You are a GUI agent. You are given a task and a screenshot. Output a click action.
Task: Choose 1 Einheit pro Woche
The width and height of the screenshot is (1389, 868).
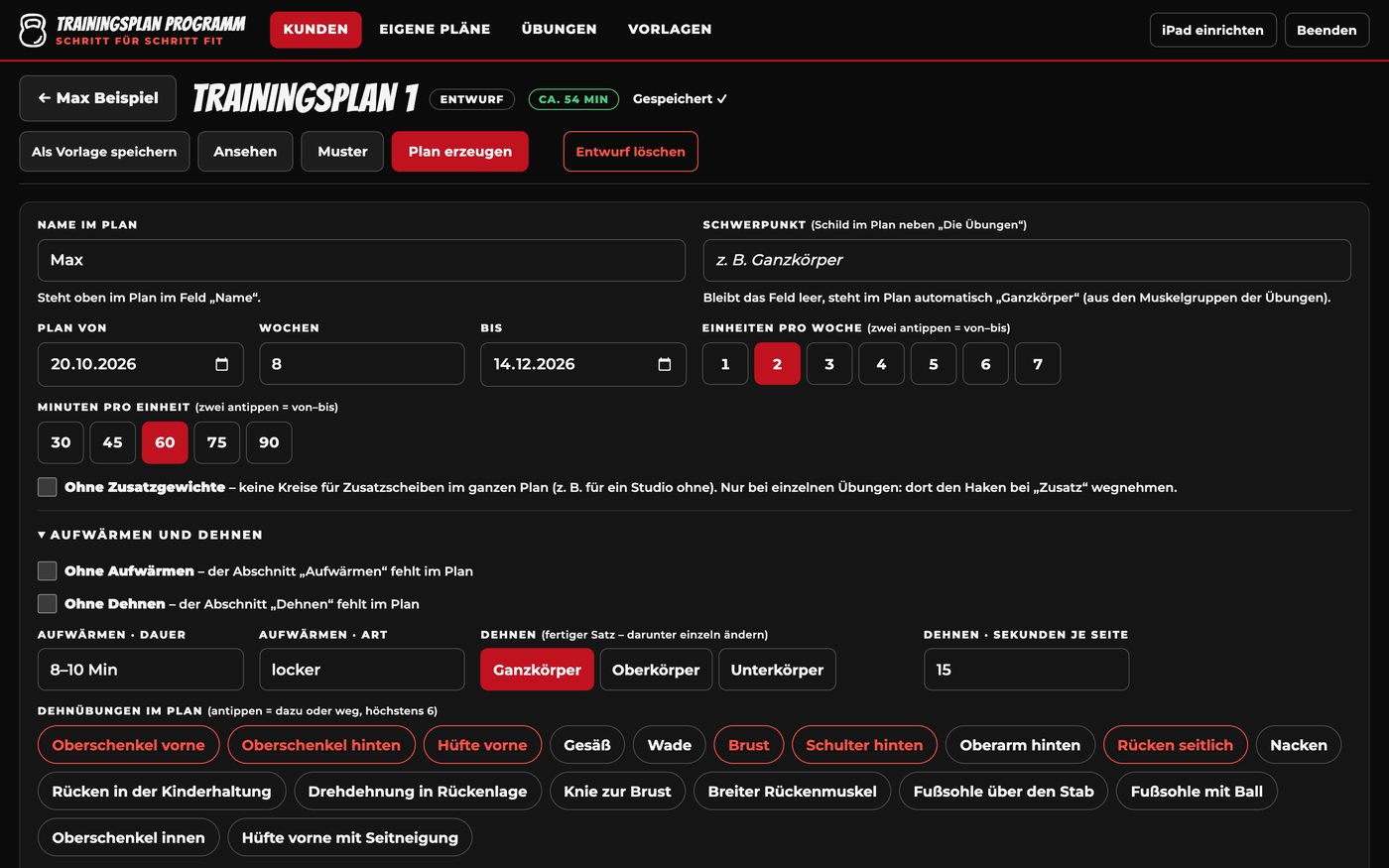click(725, 364)
